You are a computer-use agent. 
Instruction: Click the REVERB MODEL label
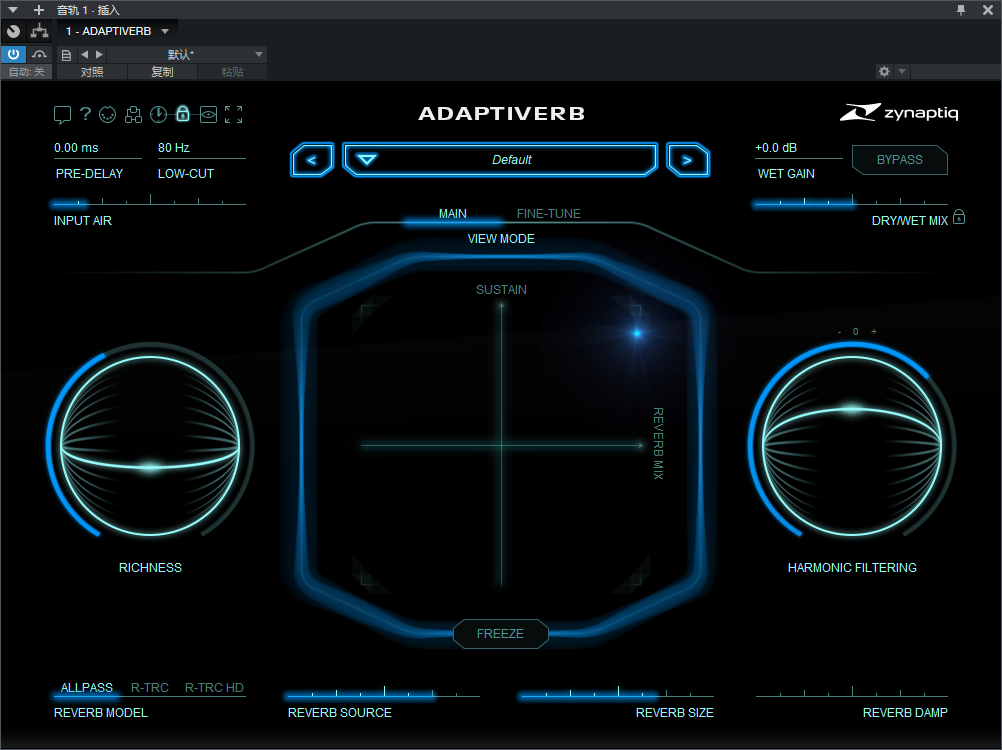click(x=100, y=712)
